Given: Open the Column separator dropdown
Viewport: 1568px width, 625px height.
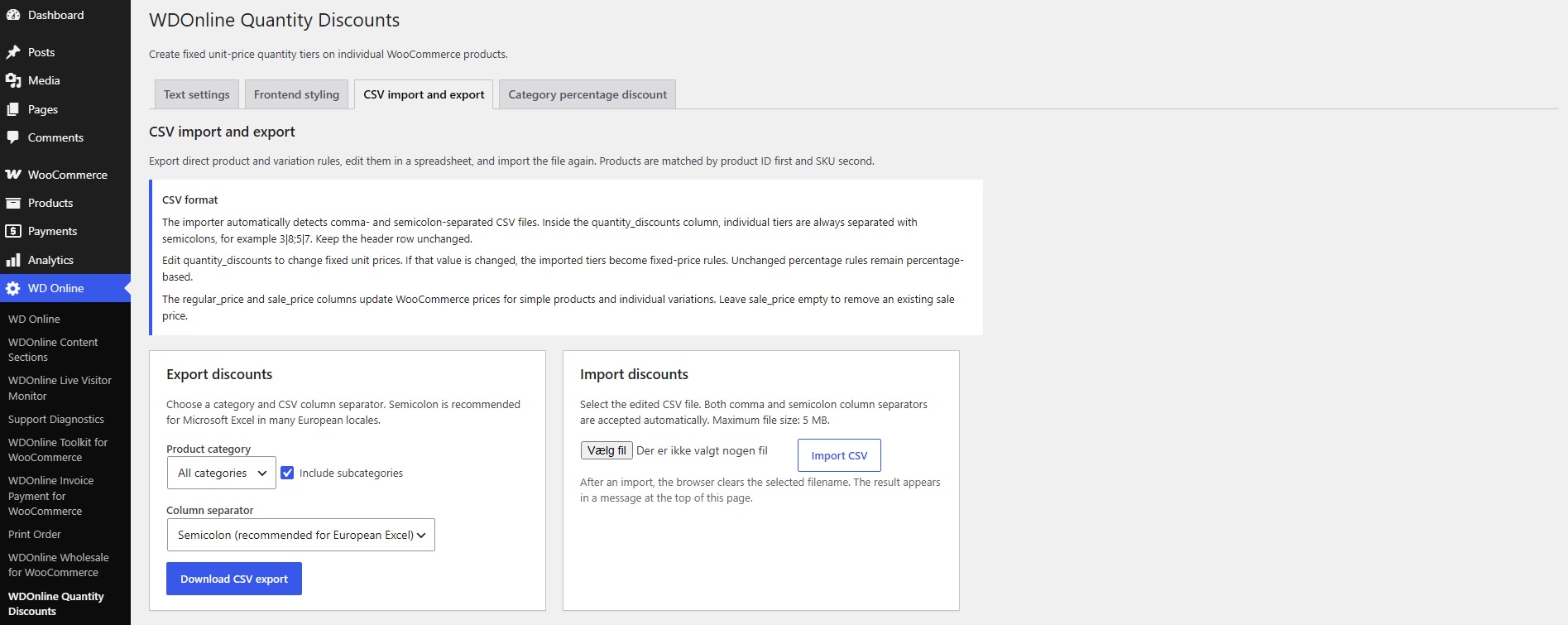Looking at the screenshot, I should (x=300, y=535).
